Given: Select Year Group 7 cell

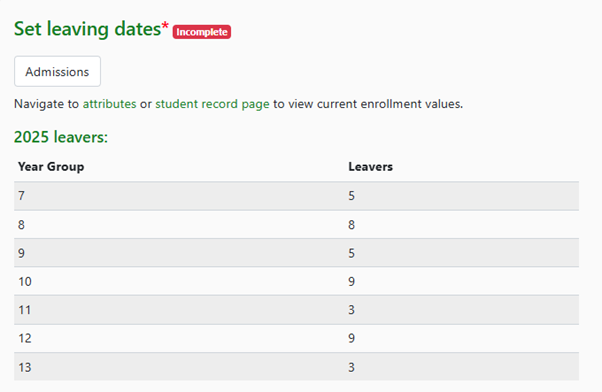Looking at the screenshot, I should pyautogui.click(x=179, y=196).
